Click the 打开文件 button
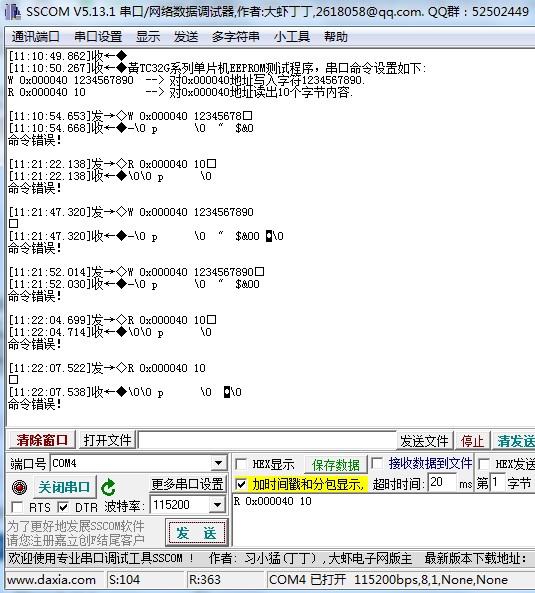The height and width of the screenshot is (593, 535). (x=107, y=440)
